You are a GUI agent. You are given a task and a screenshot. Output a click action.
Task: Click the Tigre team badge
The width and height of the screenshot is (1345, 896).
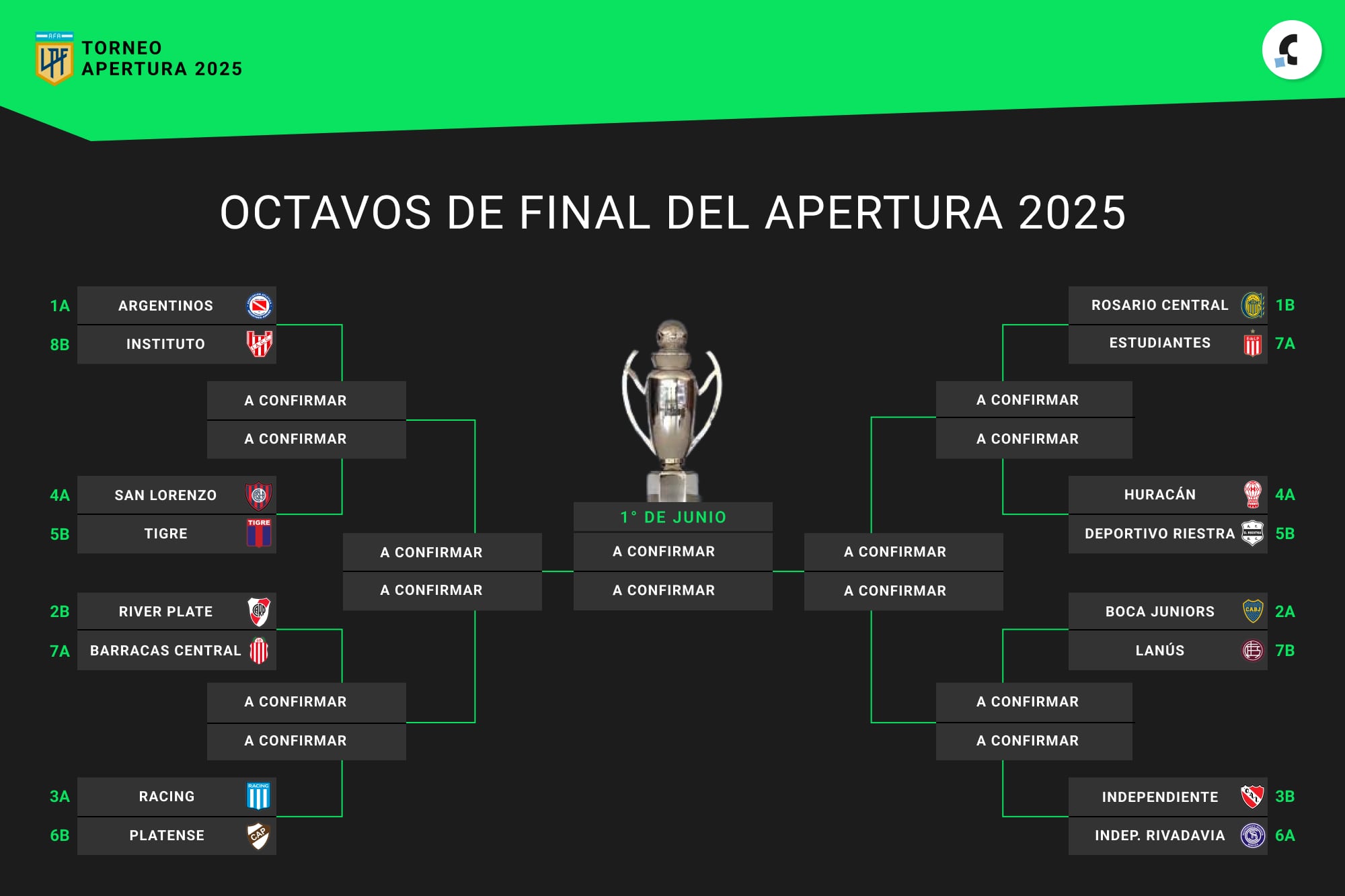pos(259,533)
